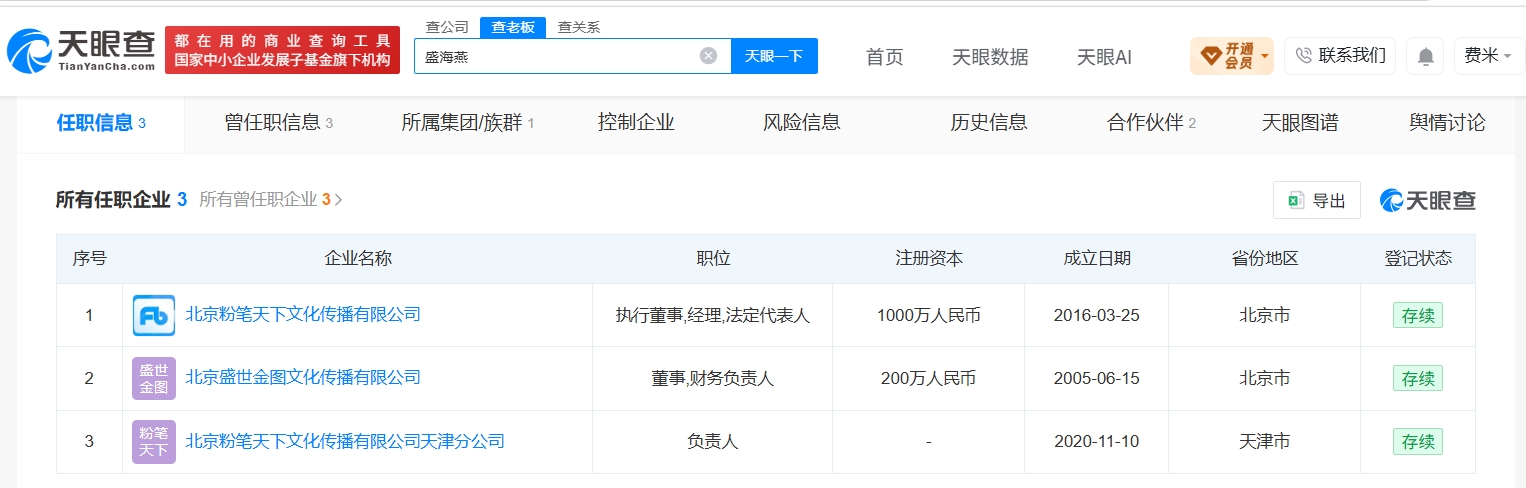Export the list with the 导出 button
The width and height of the screenshot is (1526, 488).
[x=1316, y=200]
